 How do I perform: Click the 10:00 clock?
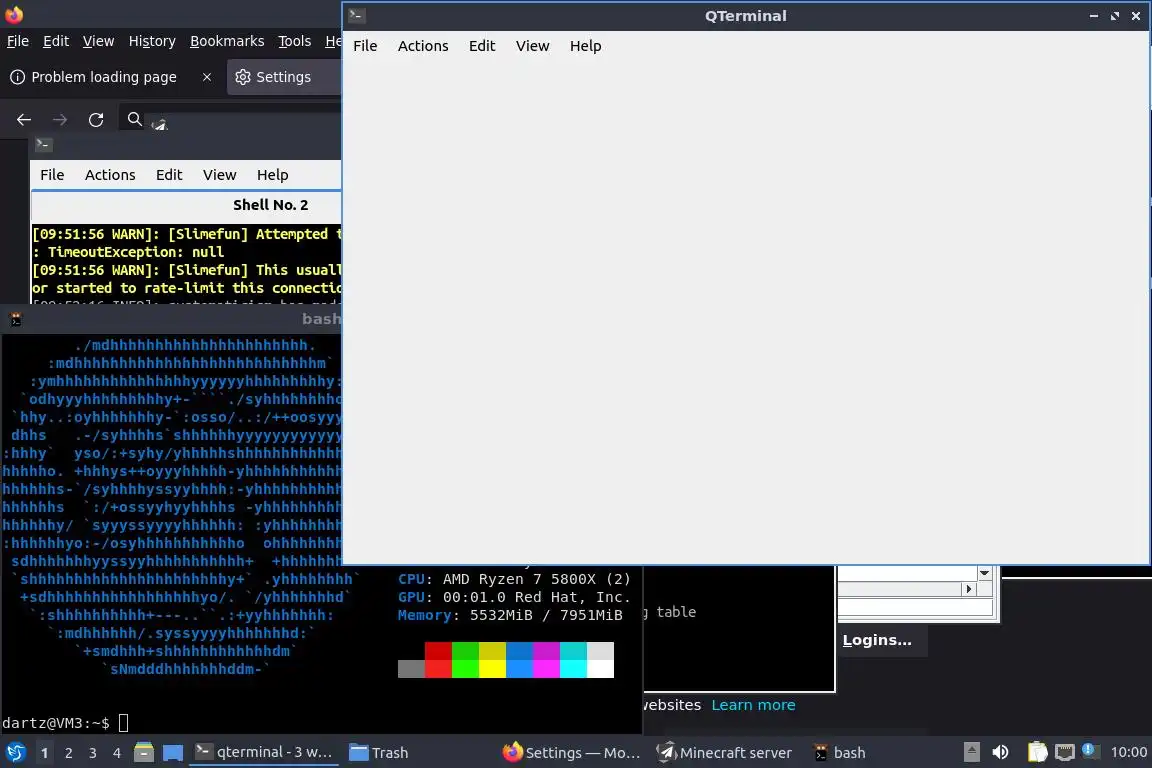[1128, 752]
